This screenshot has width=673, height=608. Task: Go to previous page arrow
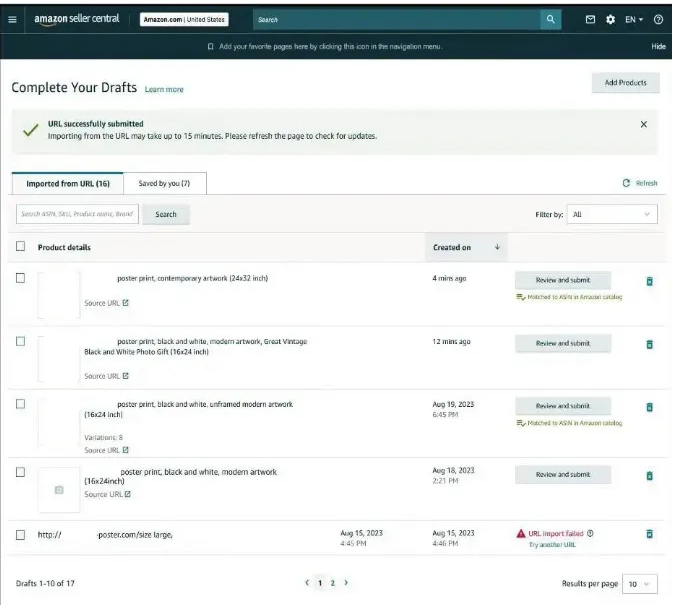point(307,582)
